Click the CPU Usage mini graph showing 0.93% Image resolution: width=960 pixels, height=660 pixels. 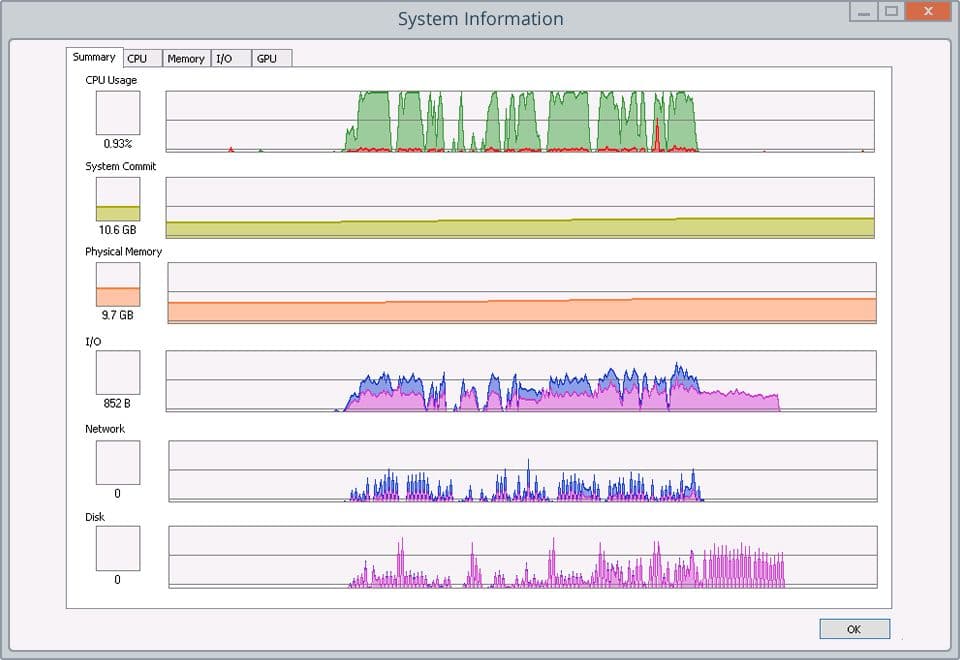118,112
